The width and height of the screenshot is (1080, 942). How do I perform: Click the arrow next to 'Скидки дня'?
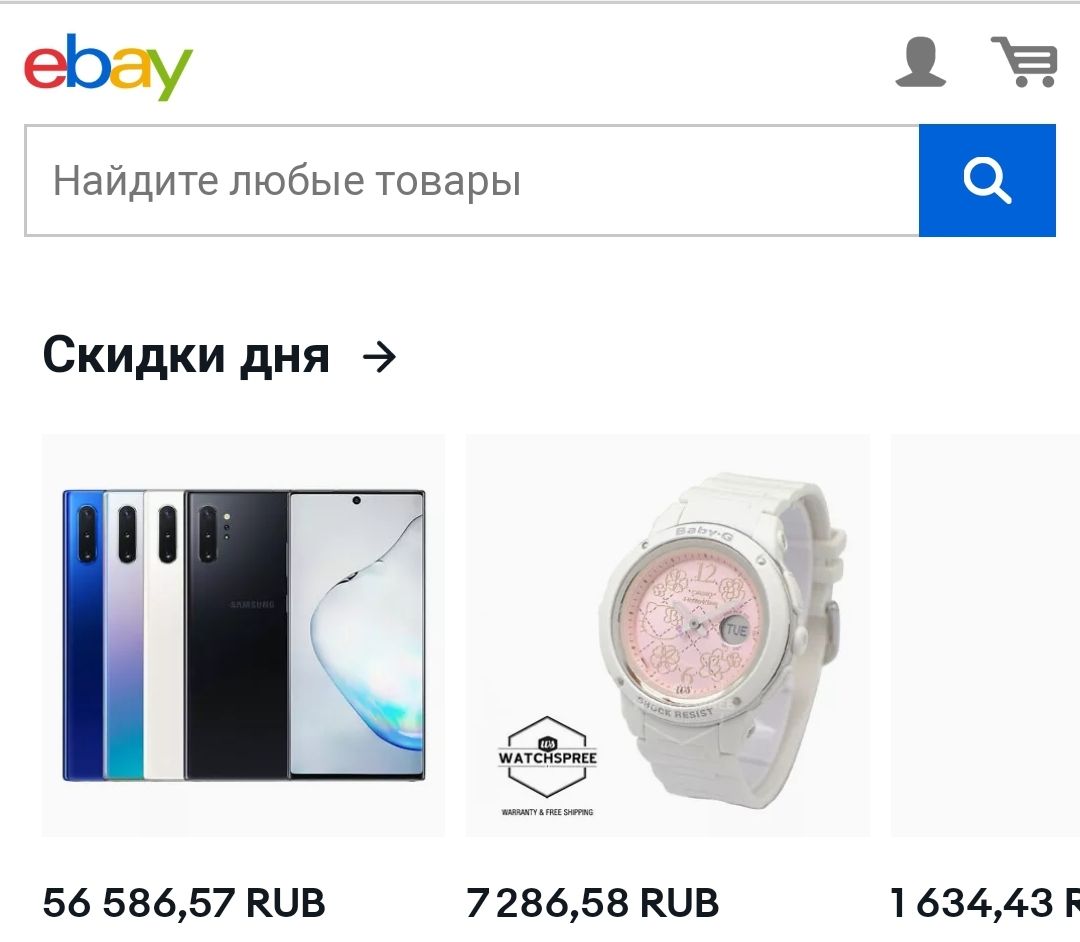(x=380, y=357)
